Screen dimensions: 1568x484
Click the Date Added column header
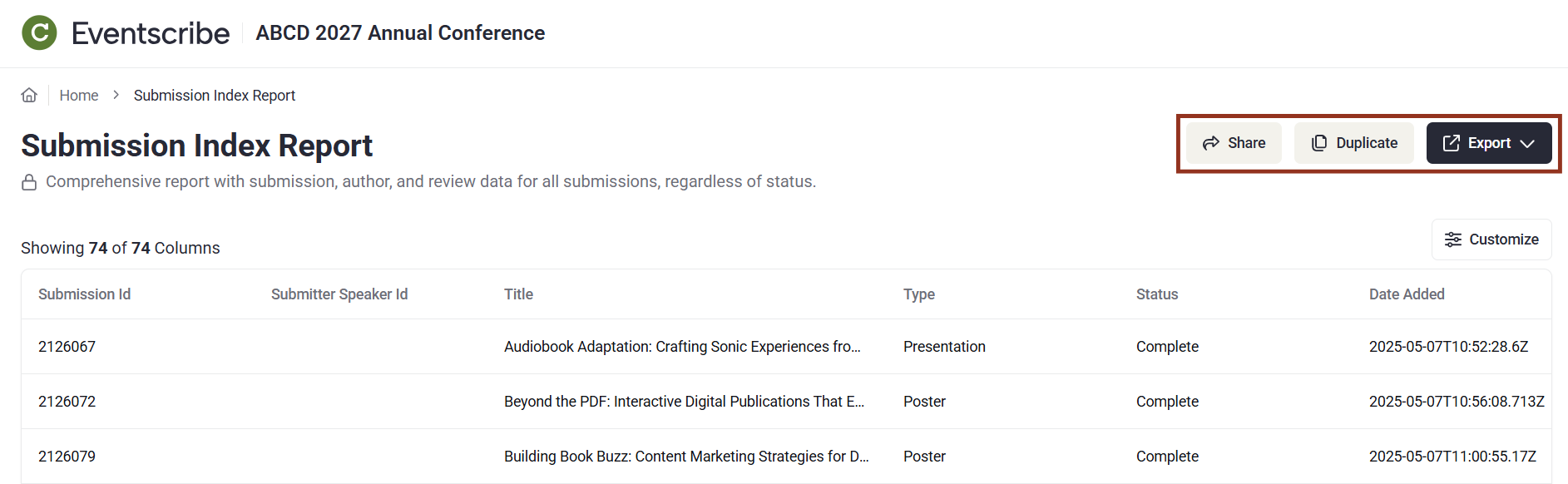pyautogui.click(x=1407, y=294)
